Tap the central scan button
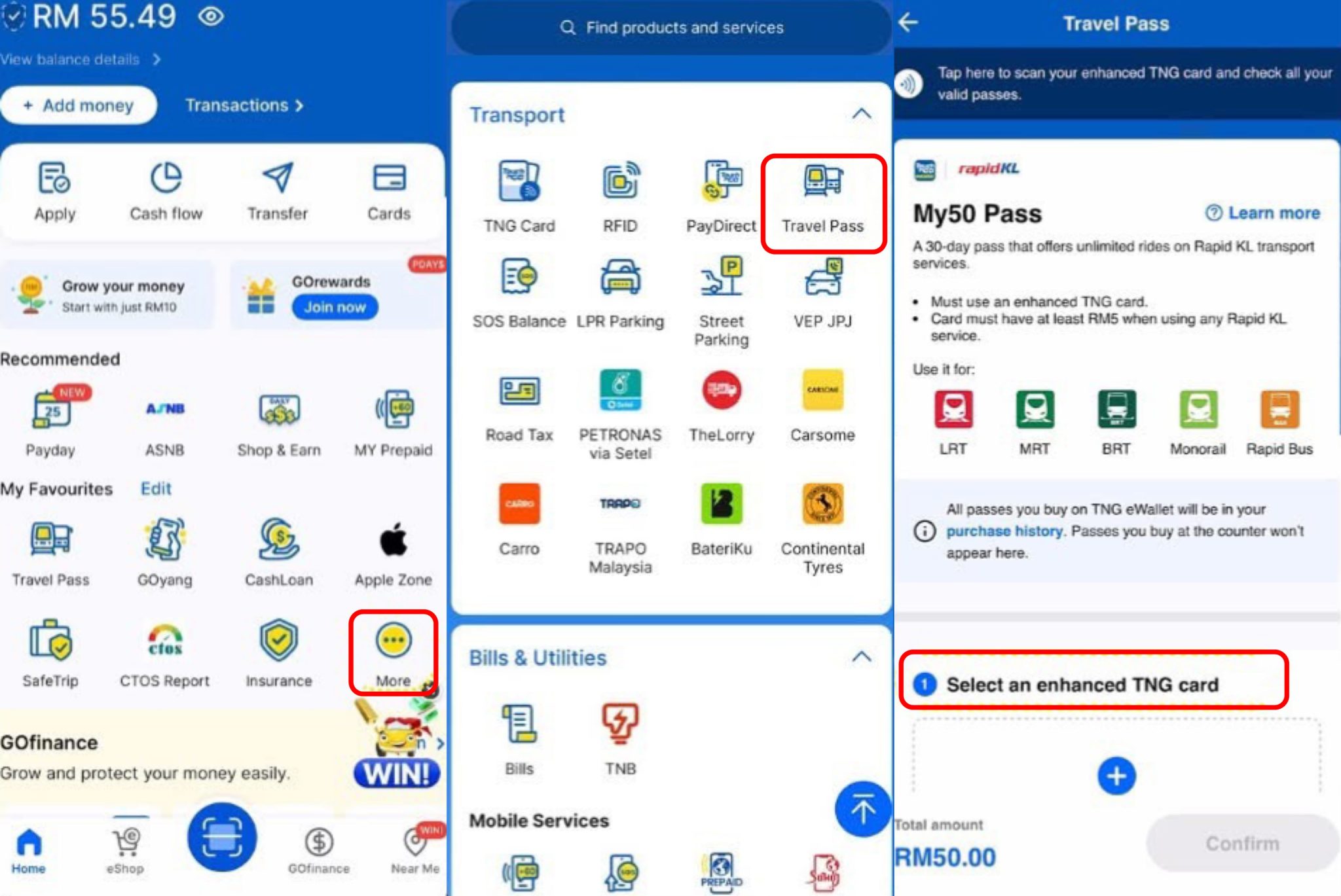The width and height of the screenshot is (1341, 896). tap(222, 837)
